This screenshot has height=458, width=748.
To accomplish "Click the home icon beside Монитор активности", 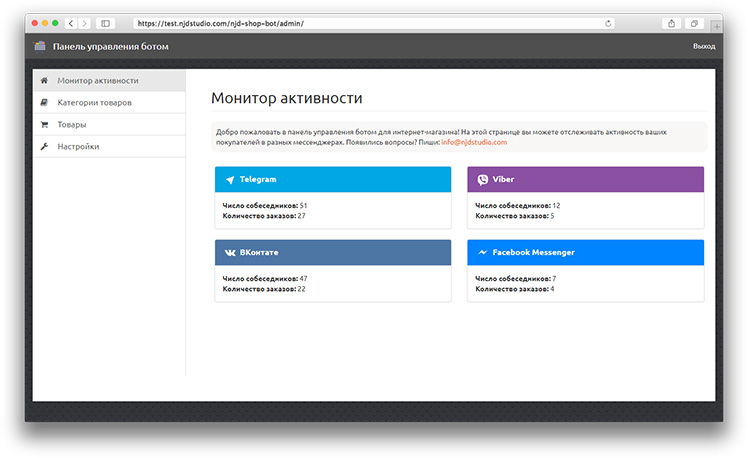I will click(x=44, y=81).
